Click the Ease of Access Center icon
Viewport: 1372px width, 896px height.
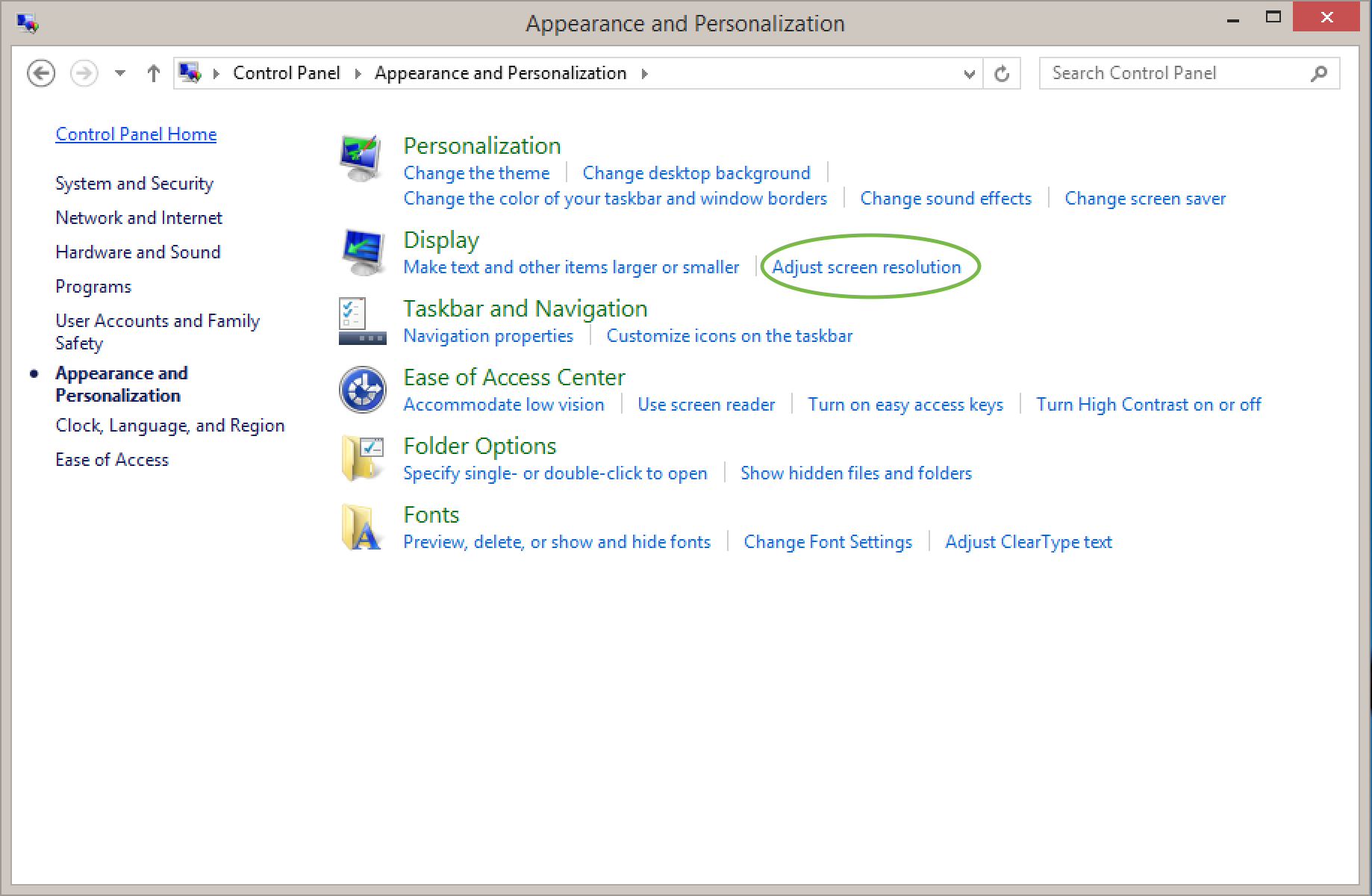363,390
